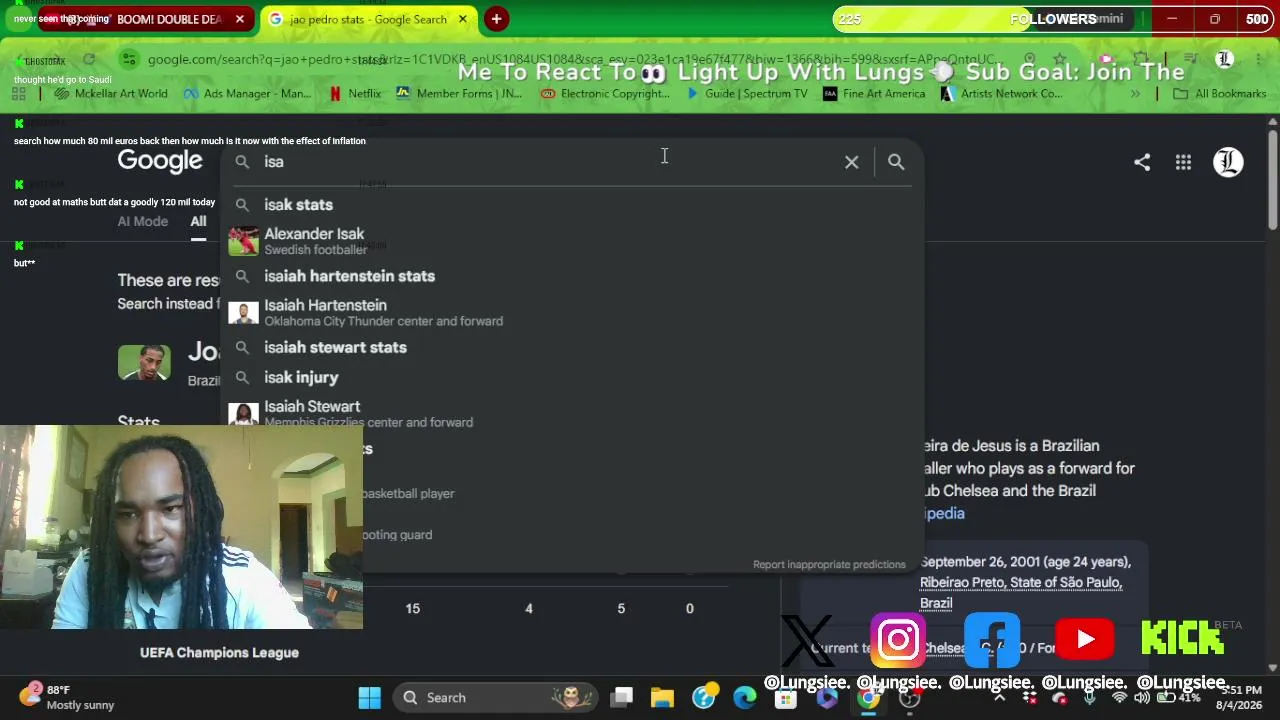The height and width of the screenshot is (720, 1280).
Task: Click the UEFA Champions League row label
Action: click(219, 653)
